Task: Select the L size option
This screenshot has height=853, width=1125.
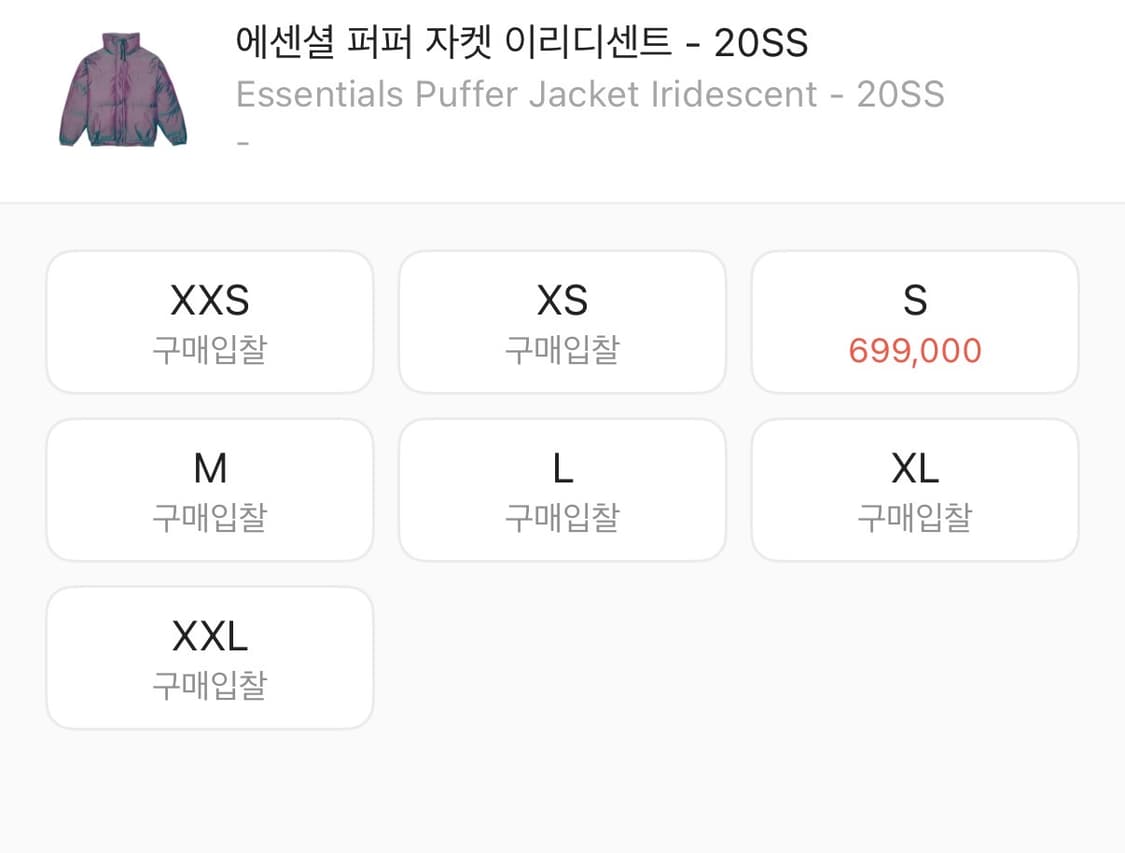Action: click(562, 488)
